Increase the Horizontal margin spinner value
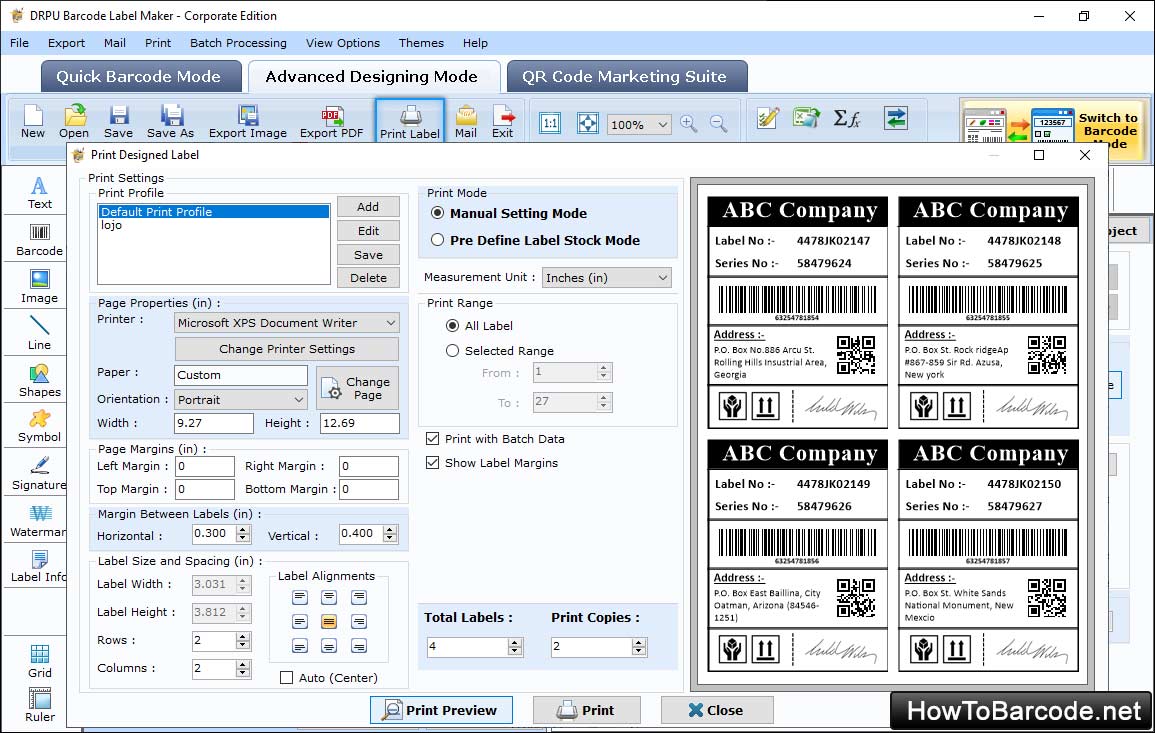The width and height of the screenshot is (1155, 733). tap(243, 529)
